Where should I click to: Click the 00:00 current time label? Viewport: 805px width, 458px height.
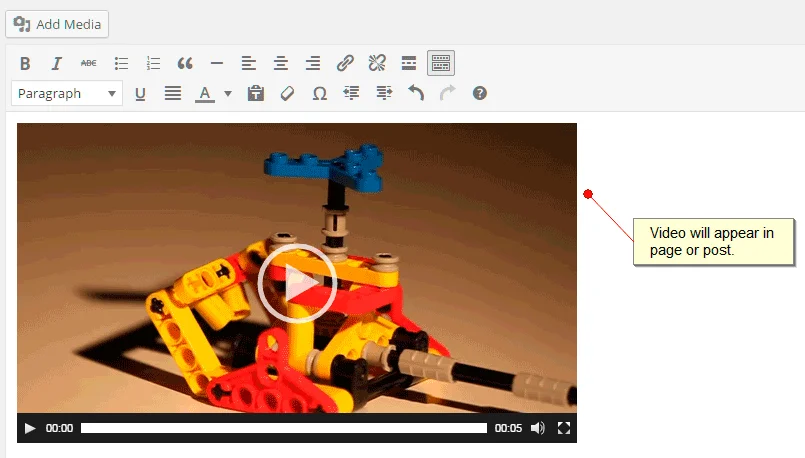[59, 428]
